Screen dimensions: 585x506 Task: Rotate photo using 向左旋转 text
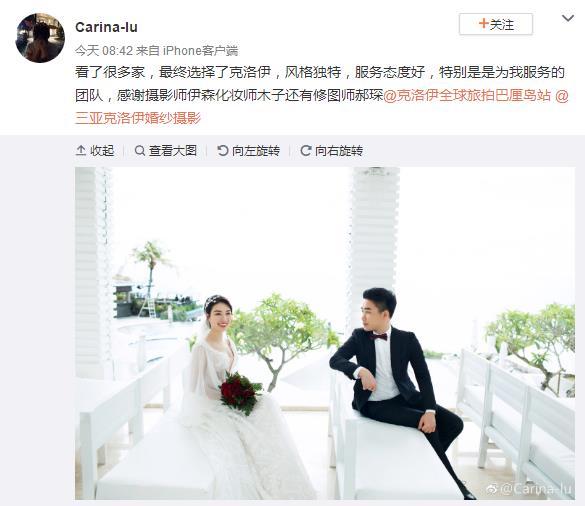(x=256, y=151)
